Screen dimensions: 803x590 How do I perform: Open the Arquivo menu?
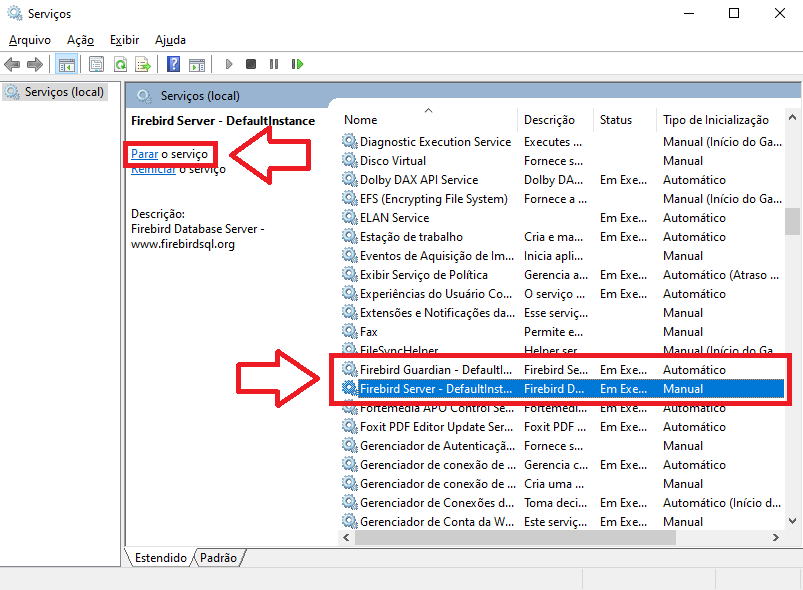tap(29, 40)
